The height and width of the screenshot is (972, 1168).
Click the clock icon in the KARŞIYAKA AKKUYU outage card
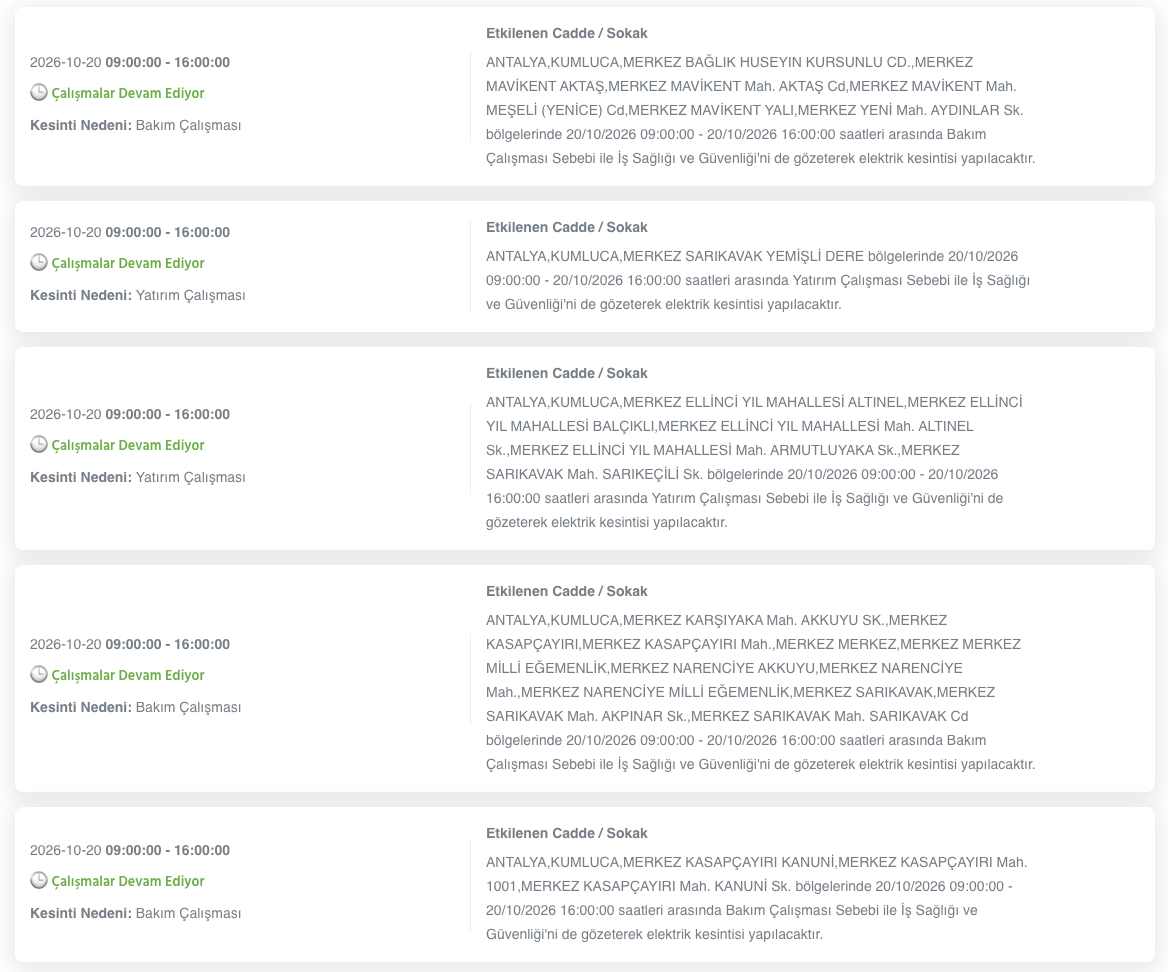[x=39, y=674]
